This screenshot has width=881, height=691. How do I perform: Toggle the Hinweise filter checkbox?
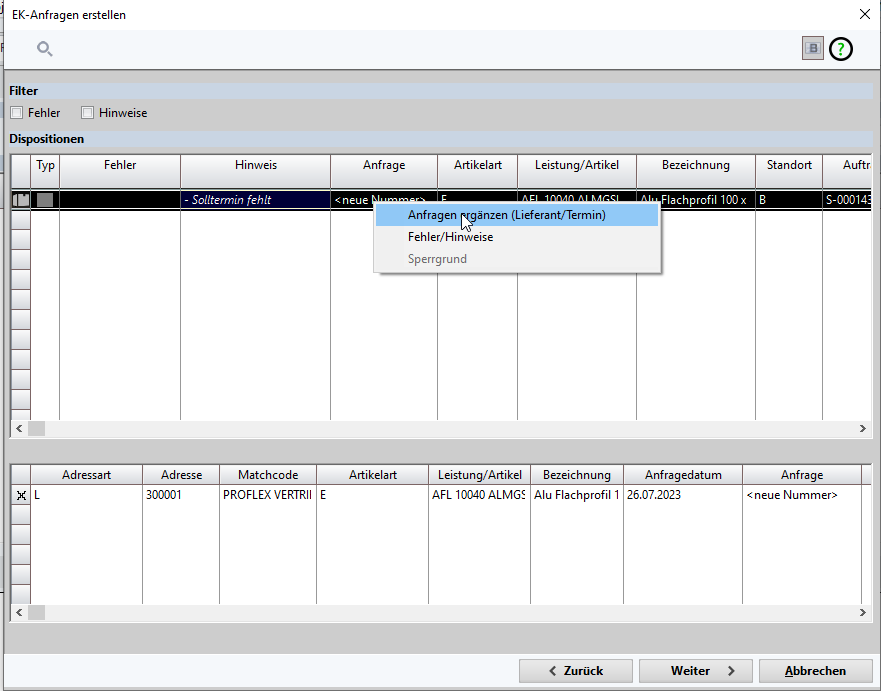tap(88, 113)
